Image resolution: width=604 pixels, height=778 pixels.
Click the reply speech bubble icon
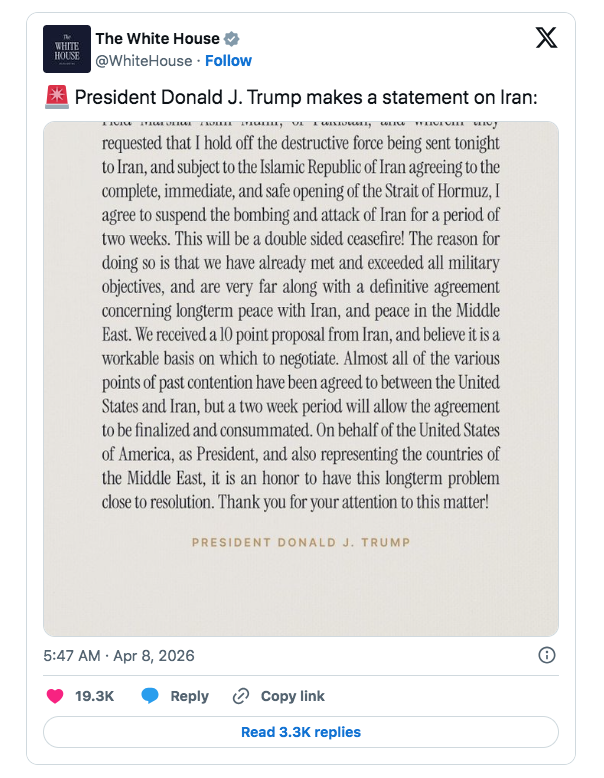[x=150, y=696]
